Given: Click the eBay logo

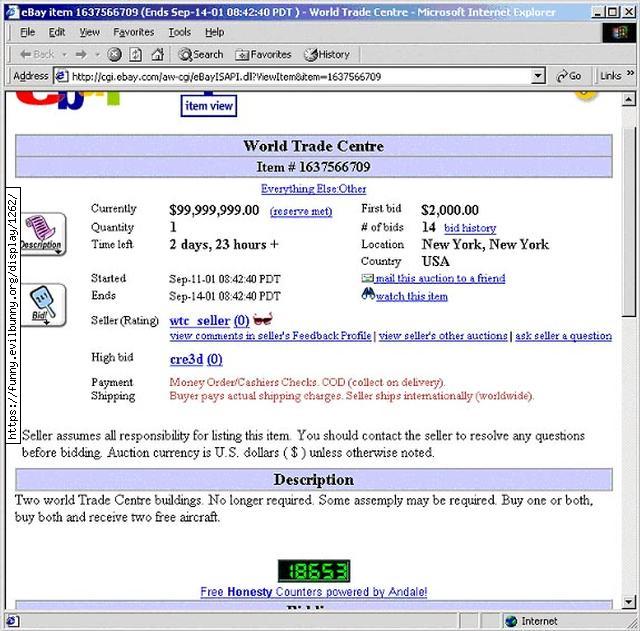Looking at the screenshot, I should coord(68,100).
